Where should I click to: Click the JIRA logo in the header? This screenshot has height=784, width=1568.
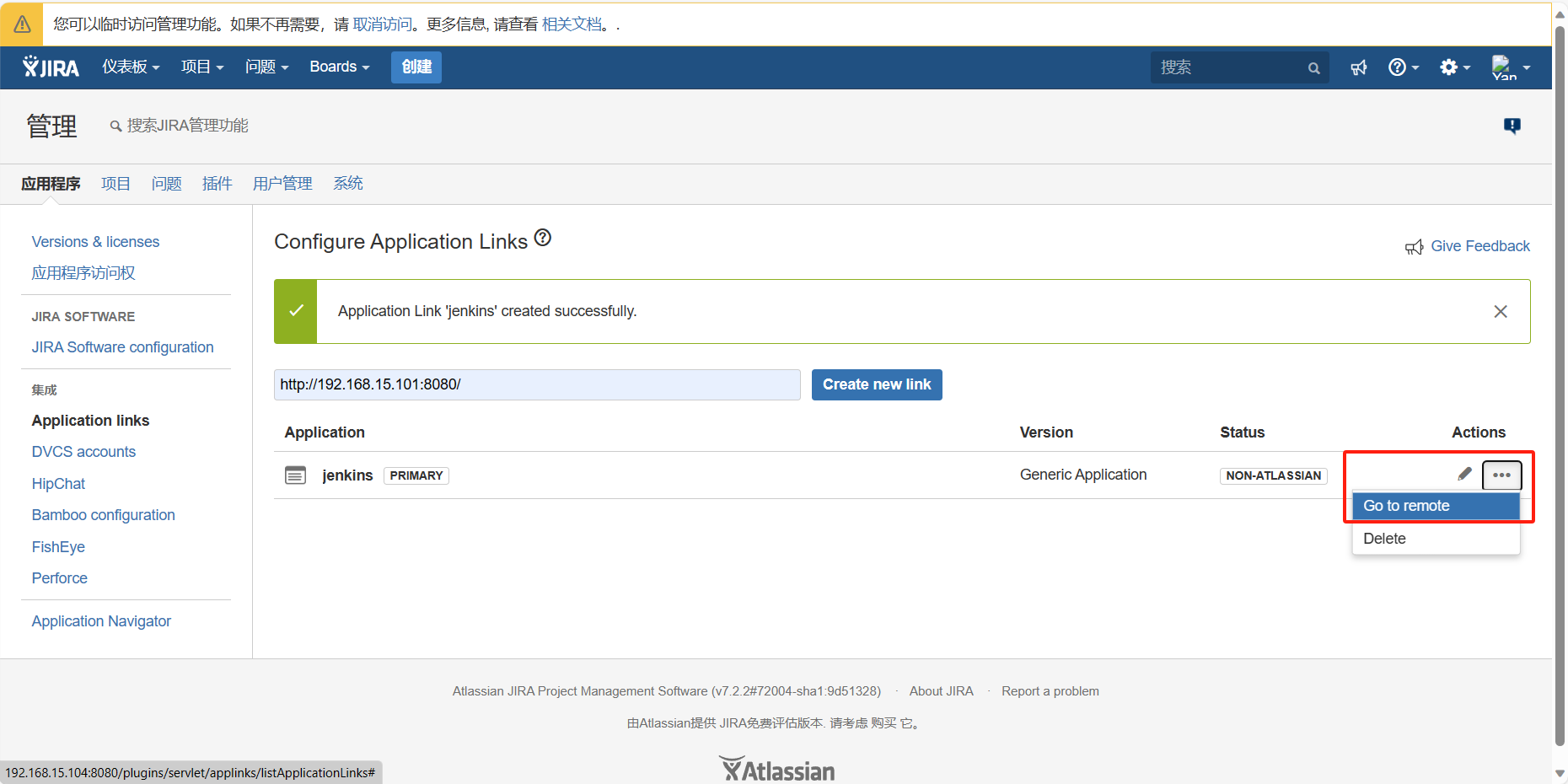51,67
